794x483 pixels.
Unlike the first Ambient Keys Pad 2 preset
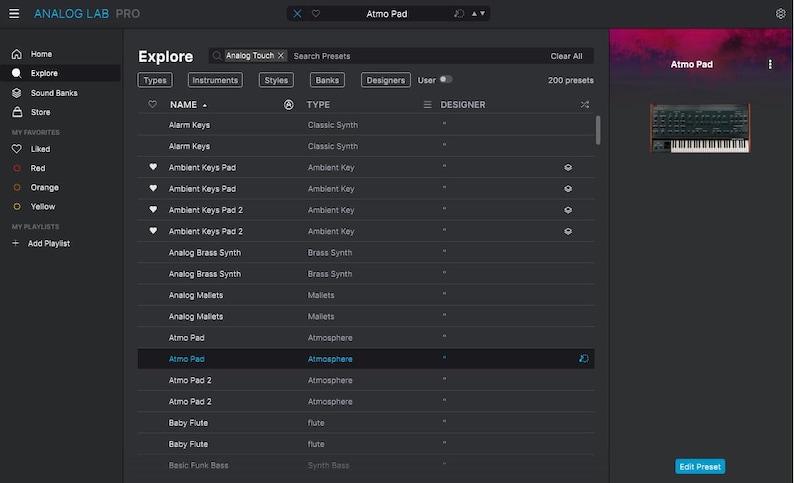pyautogui.click(x=153, y=209)
